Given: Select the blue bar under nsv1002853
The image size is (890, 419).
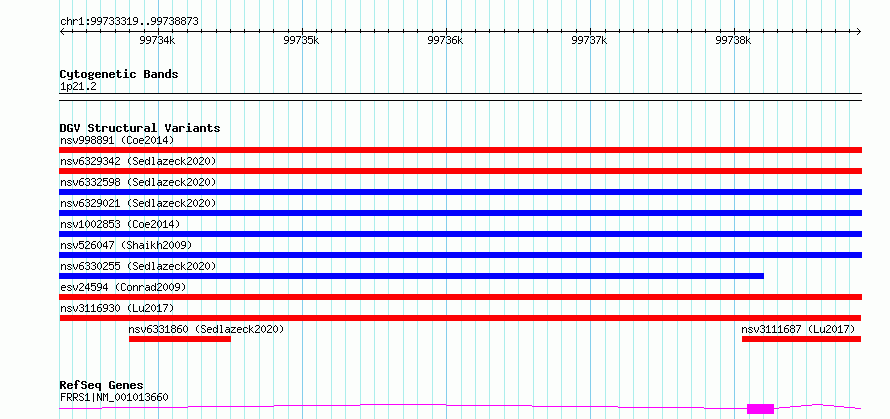Looking at the screenshot, I should click(461, 234).
